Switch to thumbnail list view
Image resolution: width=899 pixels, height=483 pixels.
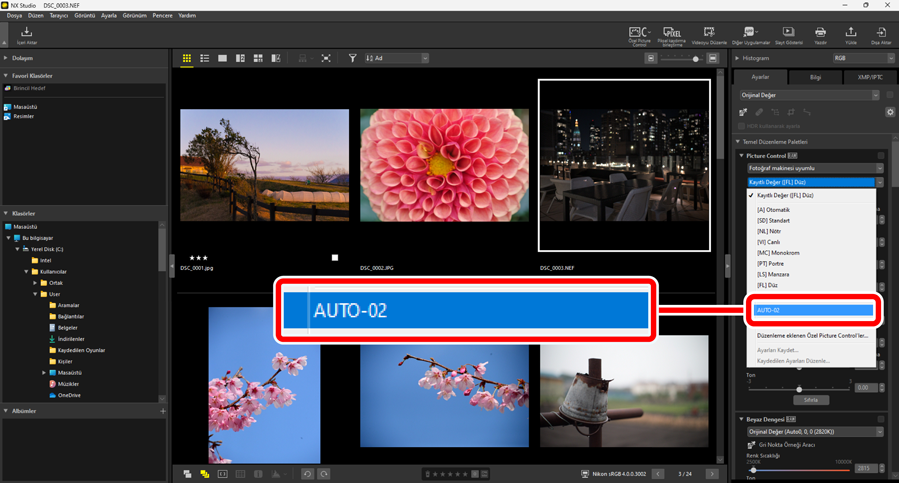[x=204, y=59]
